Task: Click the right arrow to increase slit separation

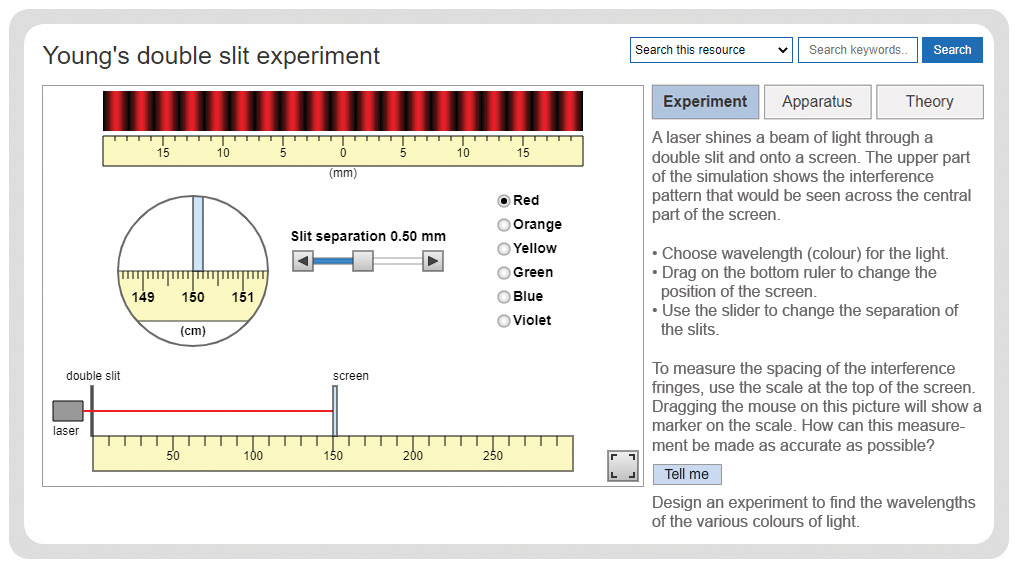Action: point(433,261)
